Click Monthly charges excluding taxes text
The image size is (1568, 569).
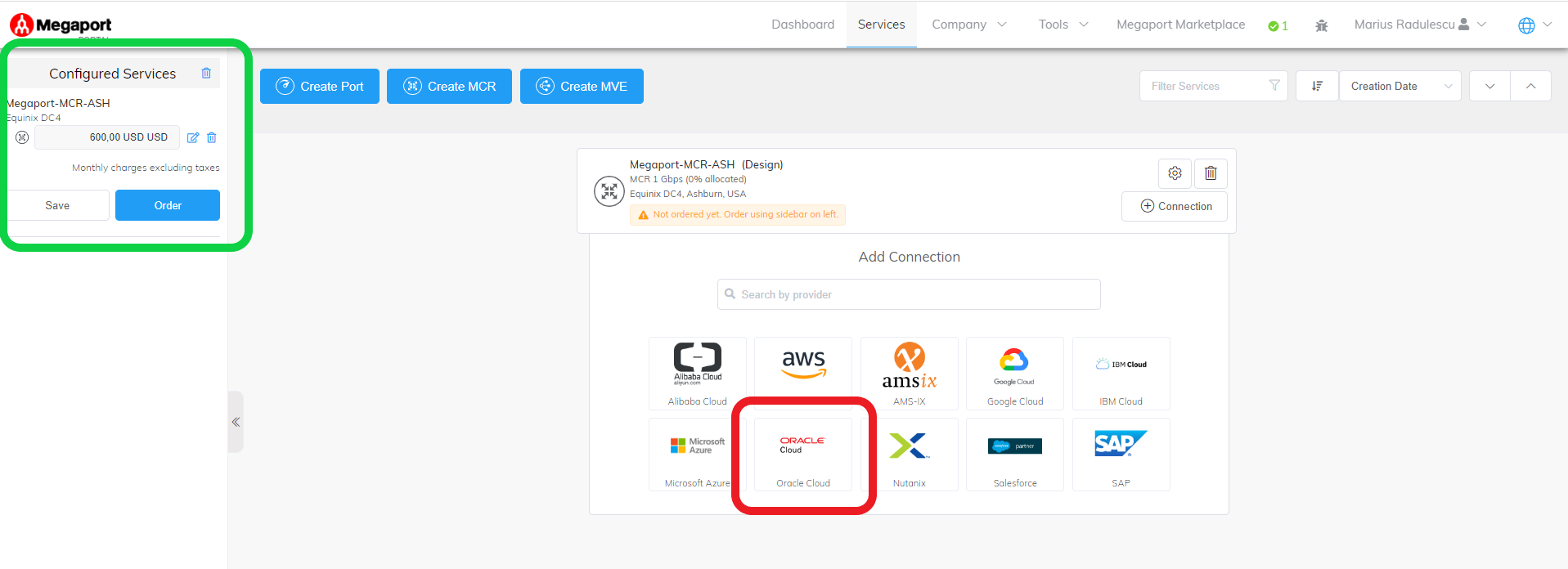146,168
